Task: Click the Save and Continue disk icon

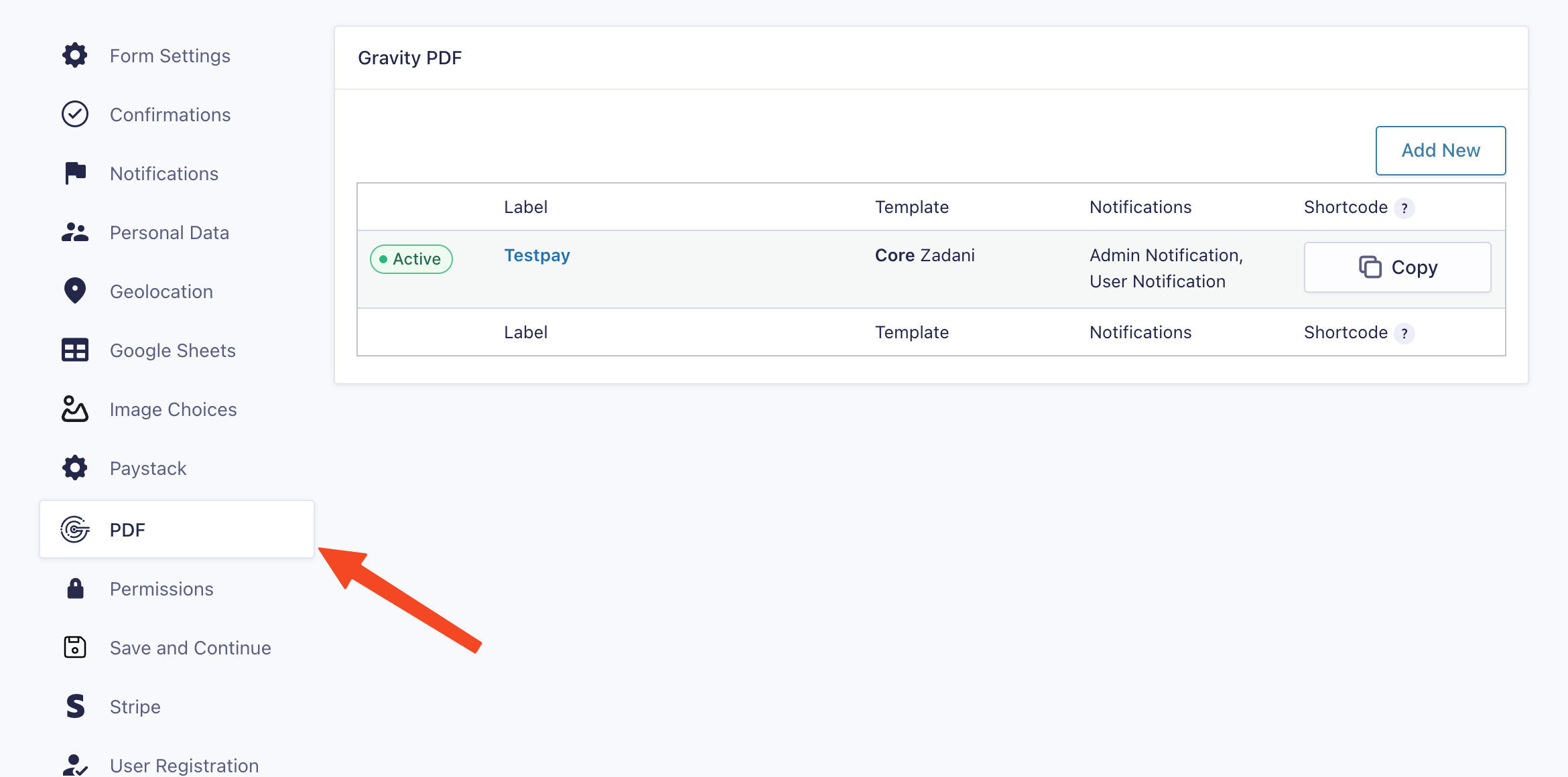Action: [x=75, y=648]
